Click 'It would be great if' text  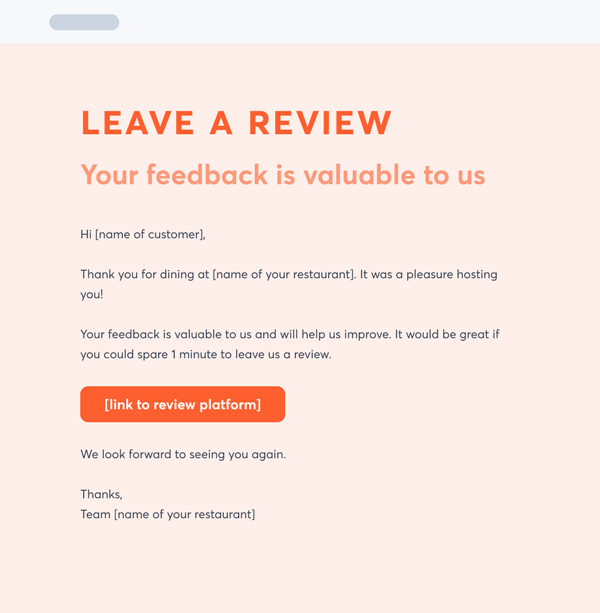(448, 334)
